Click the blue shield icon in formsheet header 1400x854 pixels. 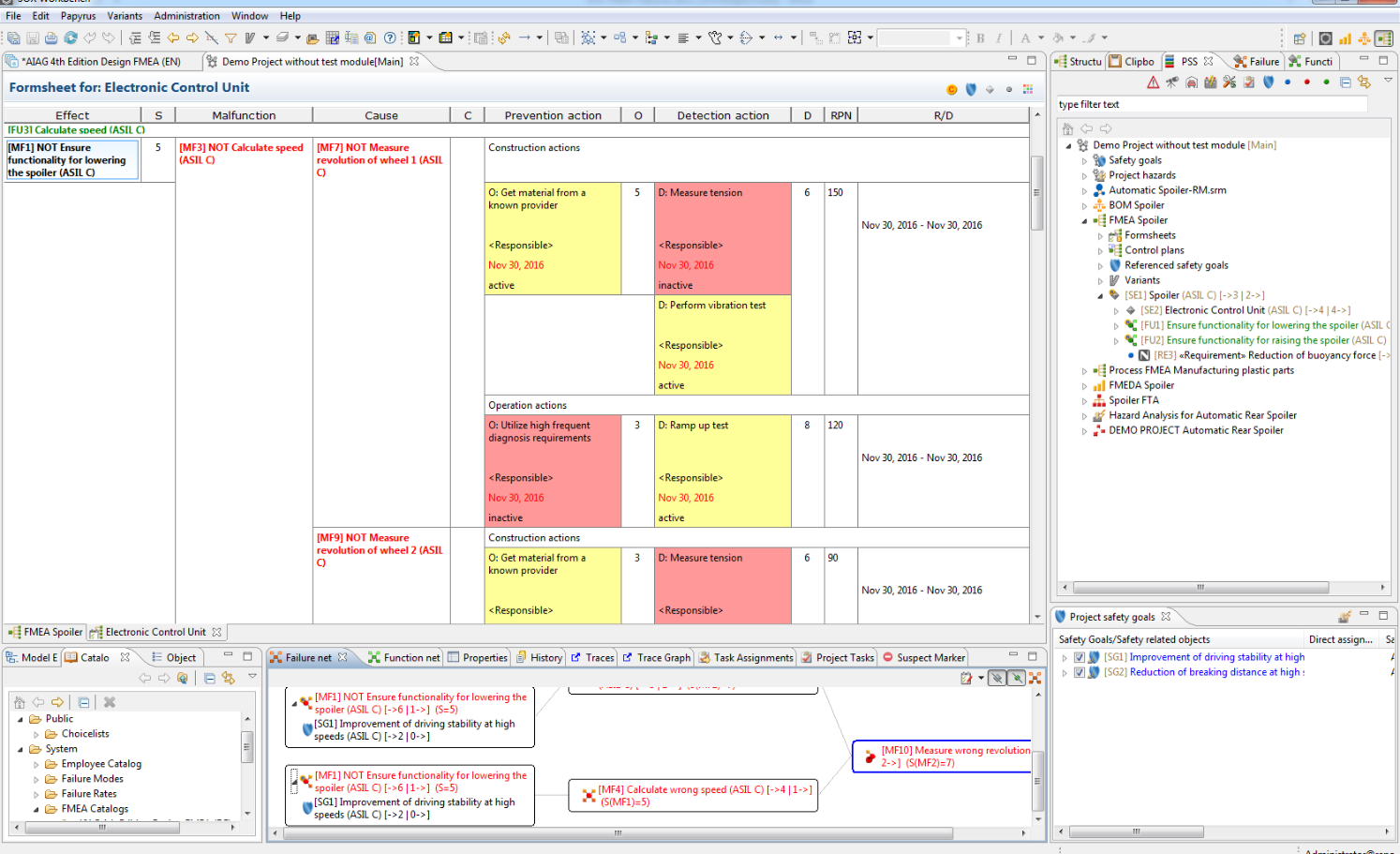[971, 90]
